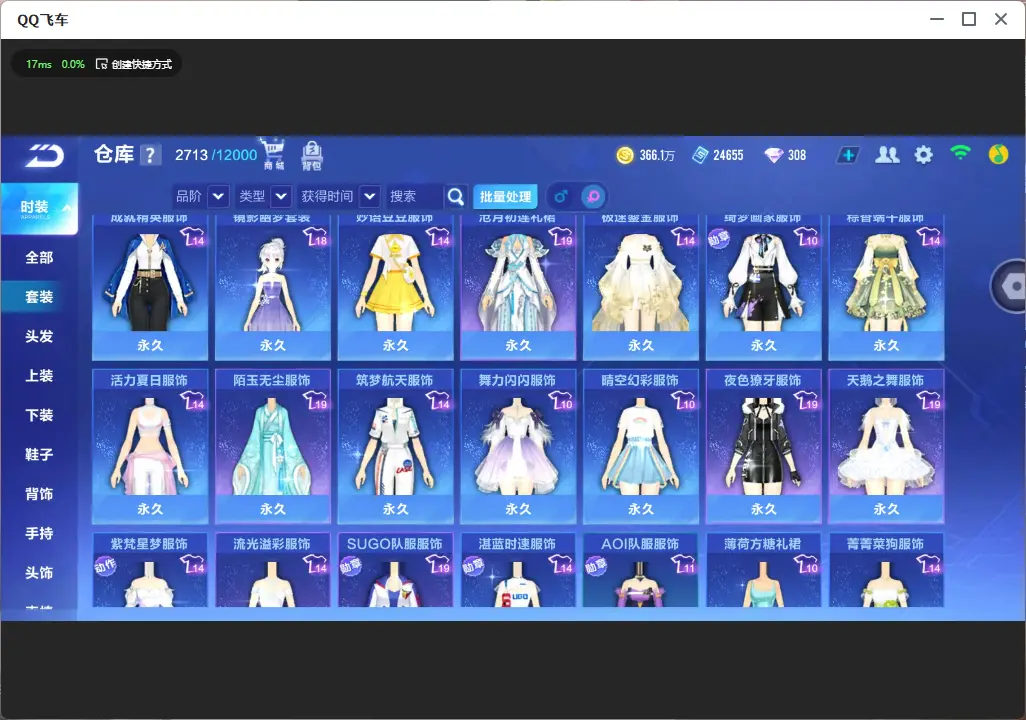The height and width of the screenshot is (720, 1026).
Task: Click the 366.1万 gold balance
Action: [x=657, y=155]
